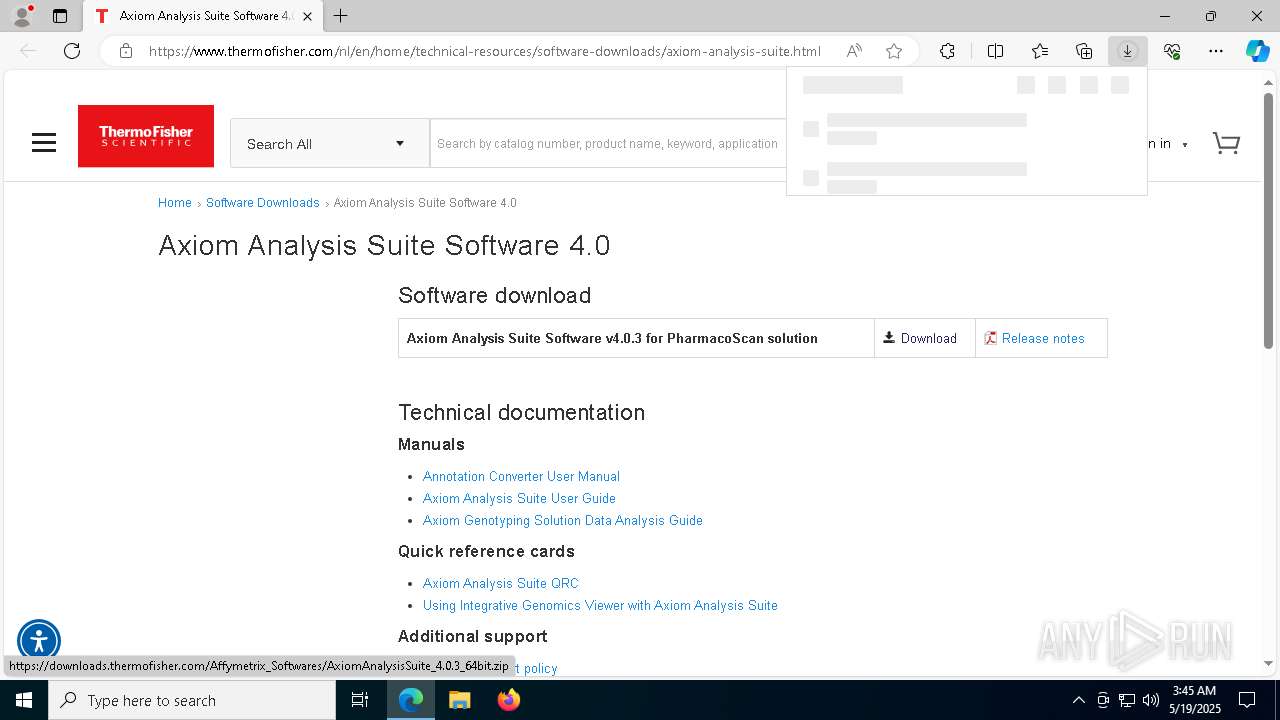Open the clock and calendar
The width and height of the screenshot is (1280, 720).
click(x=1195, y=700)
